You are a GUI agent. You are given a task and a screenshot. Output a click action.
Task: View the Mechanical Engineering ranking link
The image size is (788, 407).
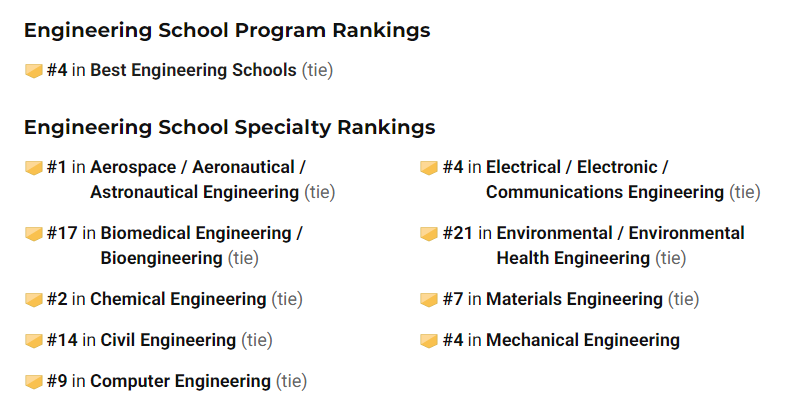[x=582, y=340]
